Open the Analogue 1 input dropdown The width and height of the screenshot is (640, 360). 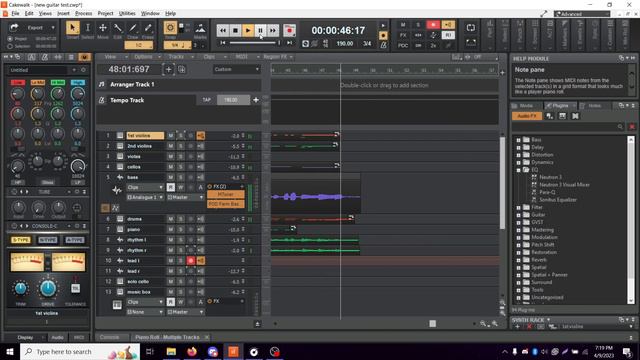coord(144,198)
